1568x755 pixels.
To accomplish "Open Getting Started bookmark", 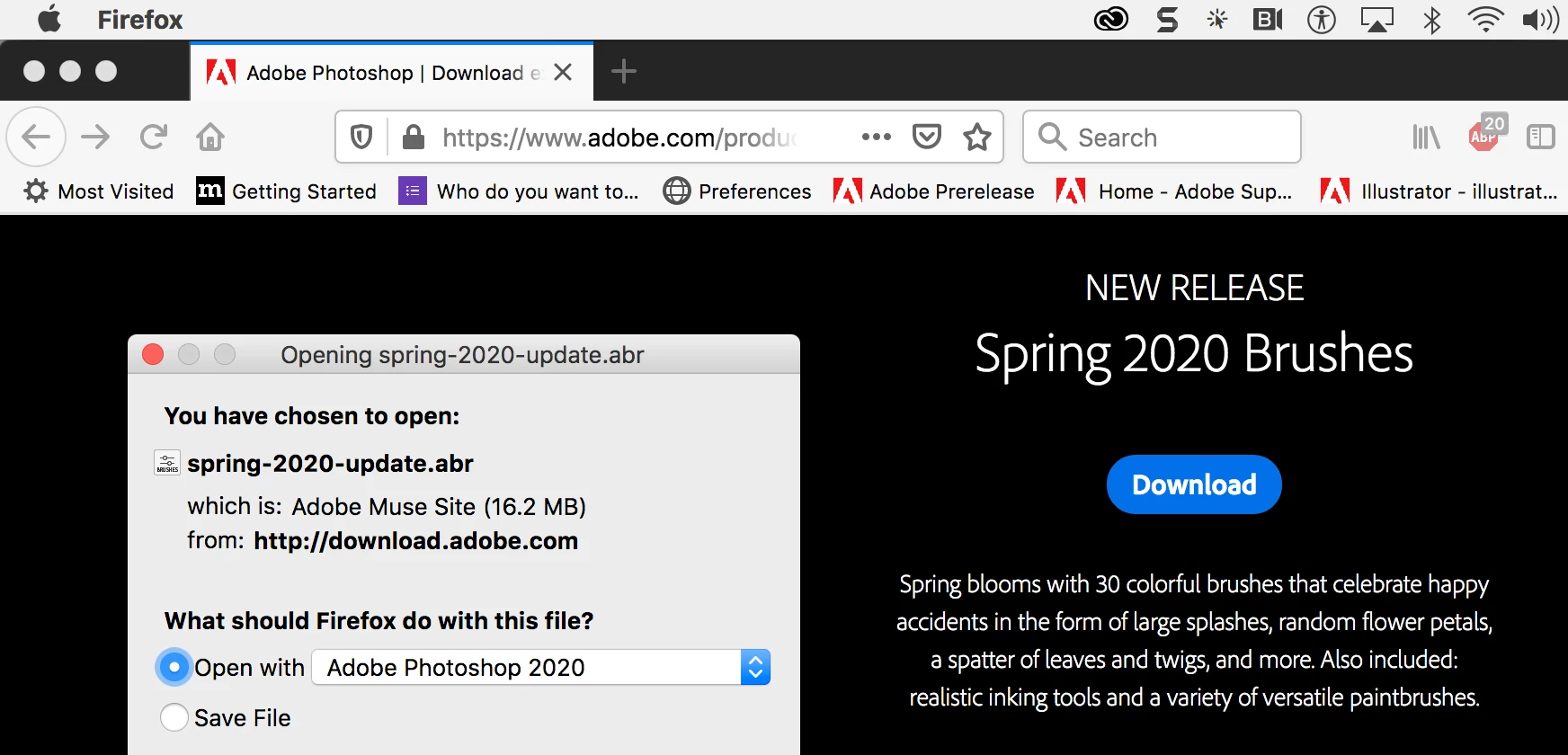I will pyautogui.click(x=286, y=191).
